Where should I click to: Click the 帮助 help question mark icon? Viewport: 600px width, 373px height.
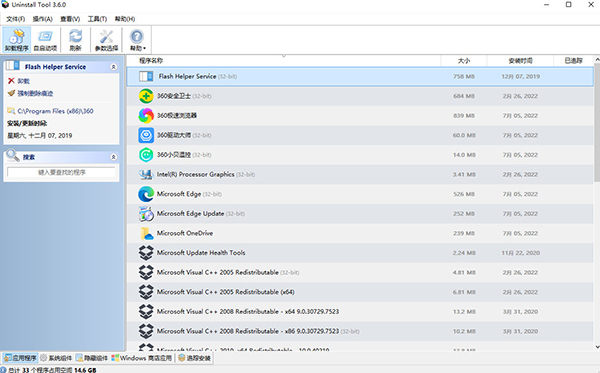[137, 37]
